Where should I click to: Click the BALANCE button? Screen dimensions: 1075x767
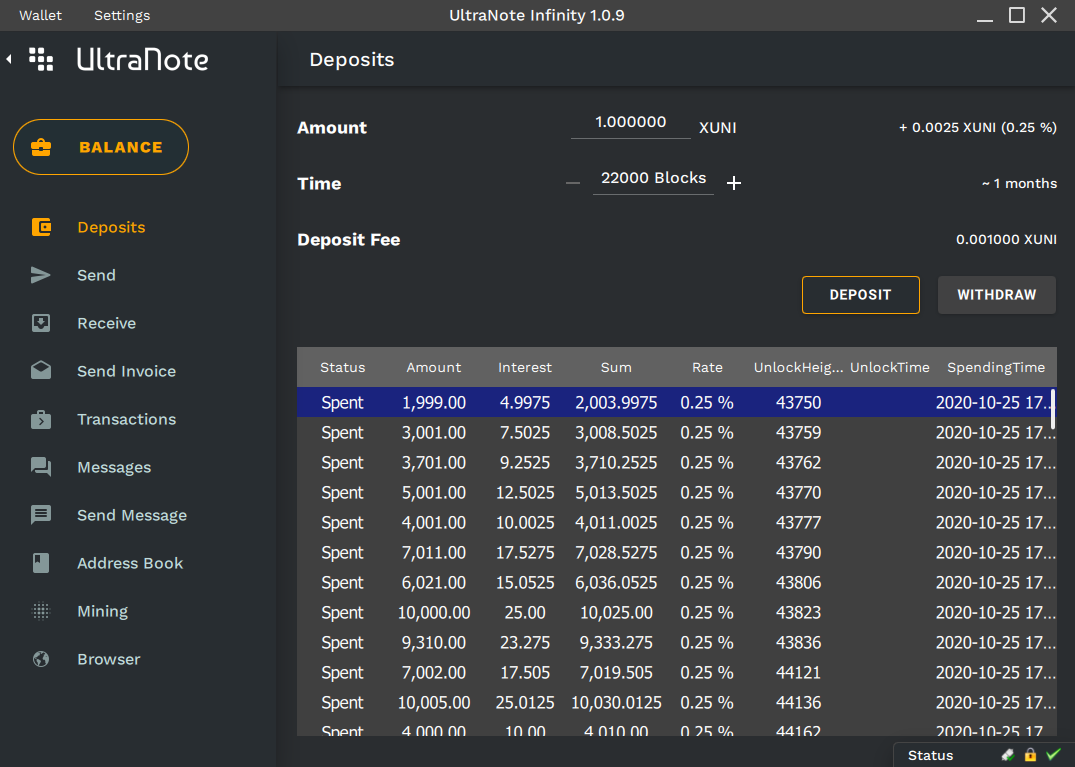[x=101, y=147]
